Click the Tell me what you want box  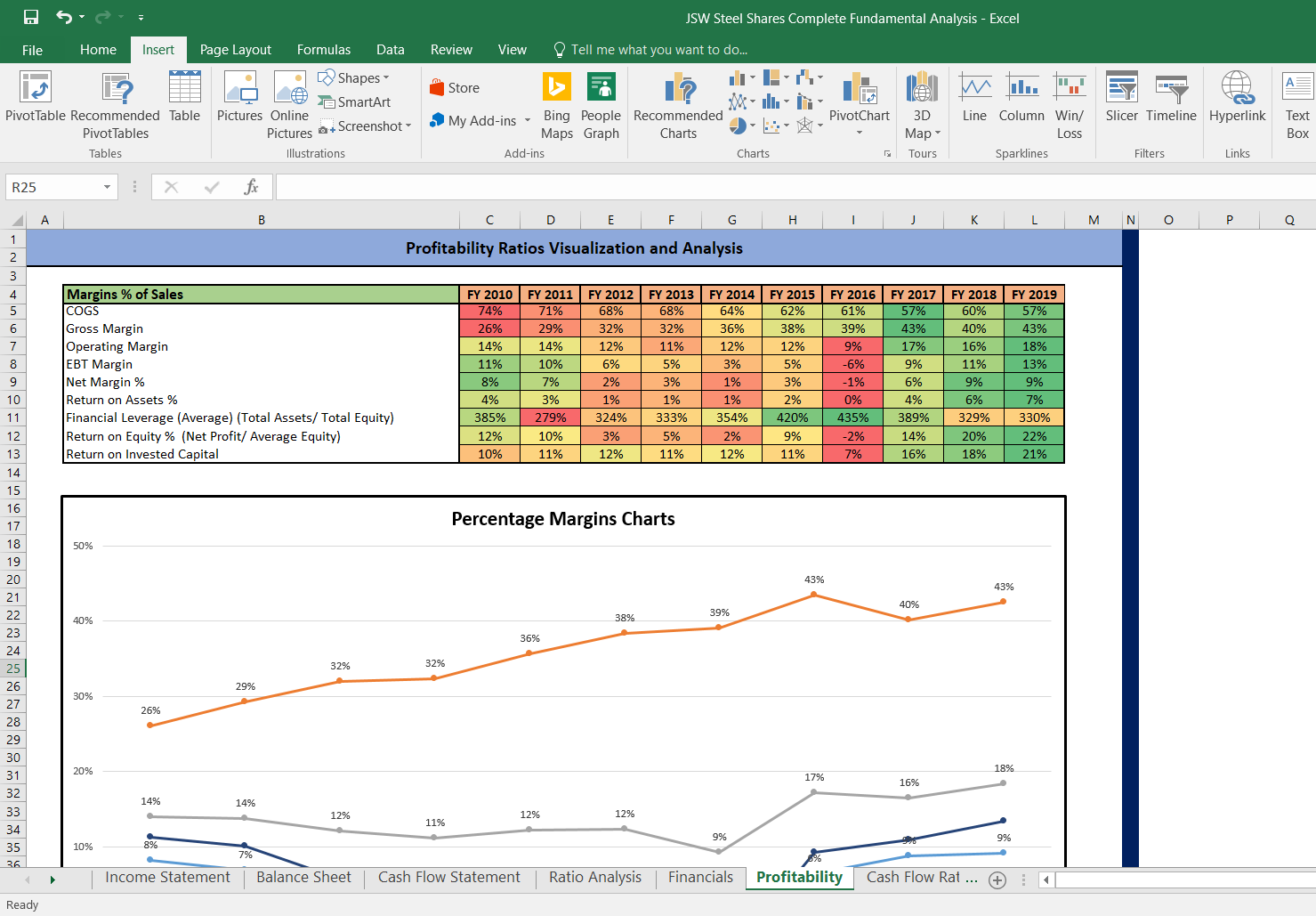coord(650,50)
